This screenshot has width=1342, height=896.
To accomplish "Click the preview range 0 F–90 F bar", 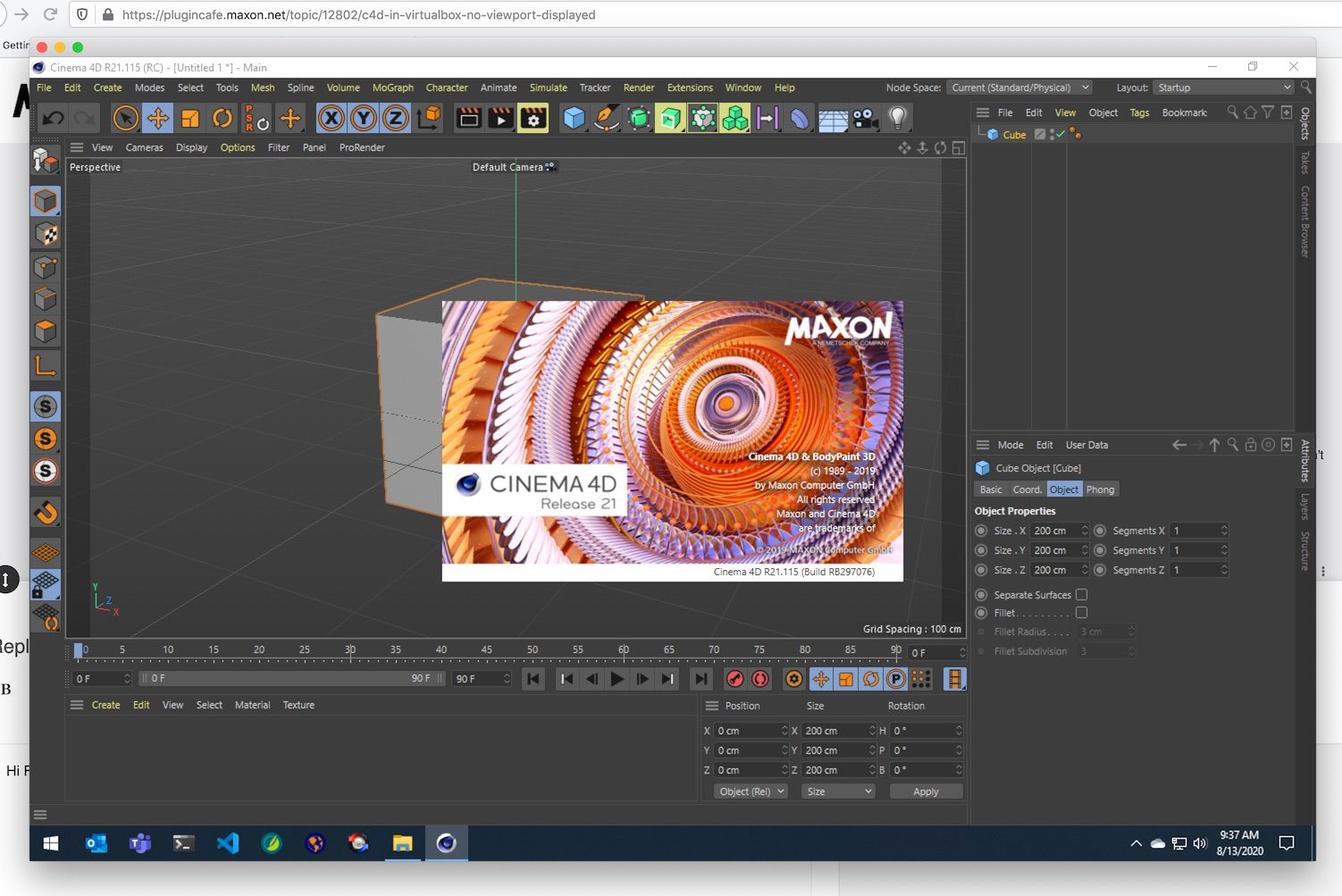I will pos(291,679).
